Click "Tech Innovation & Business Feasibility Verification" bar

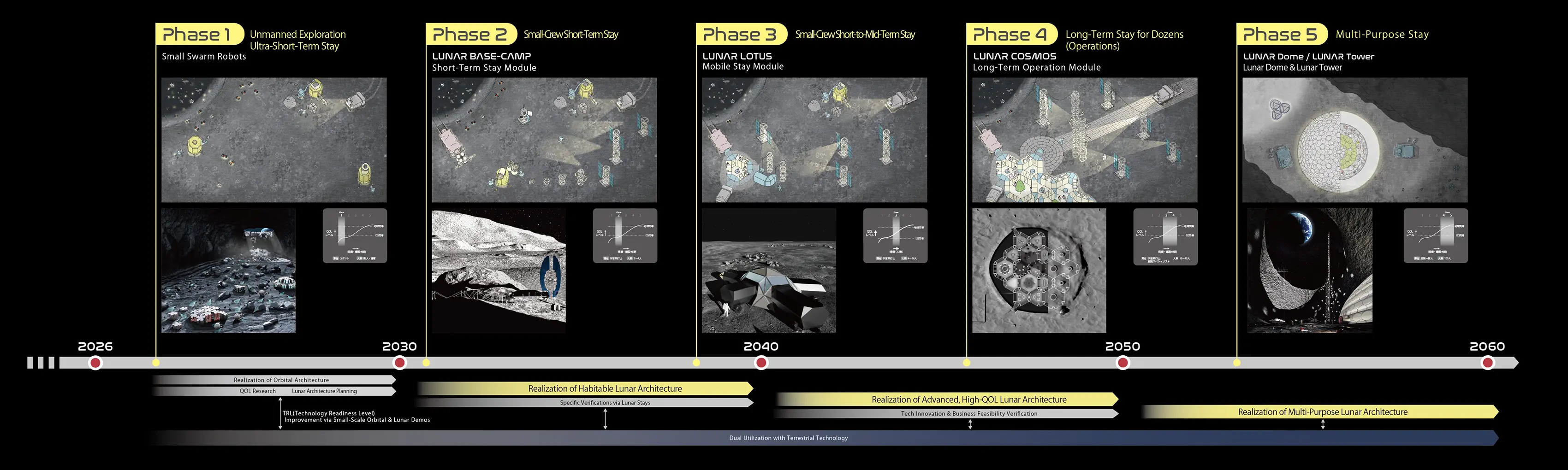pos(946,413)
